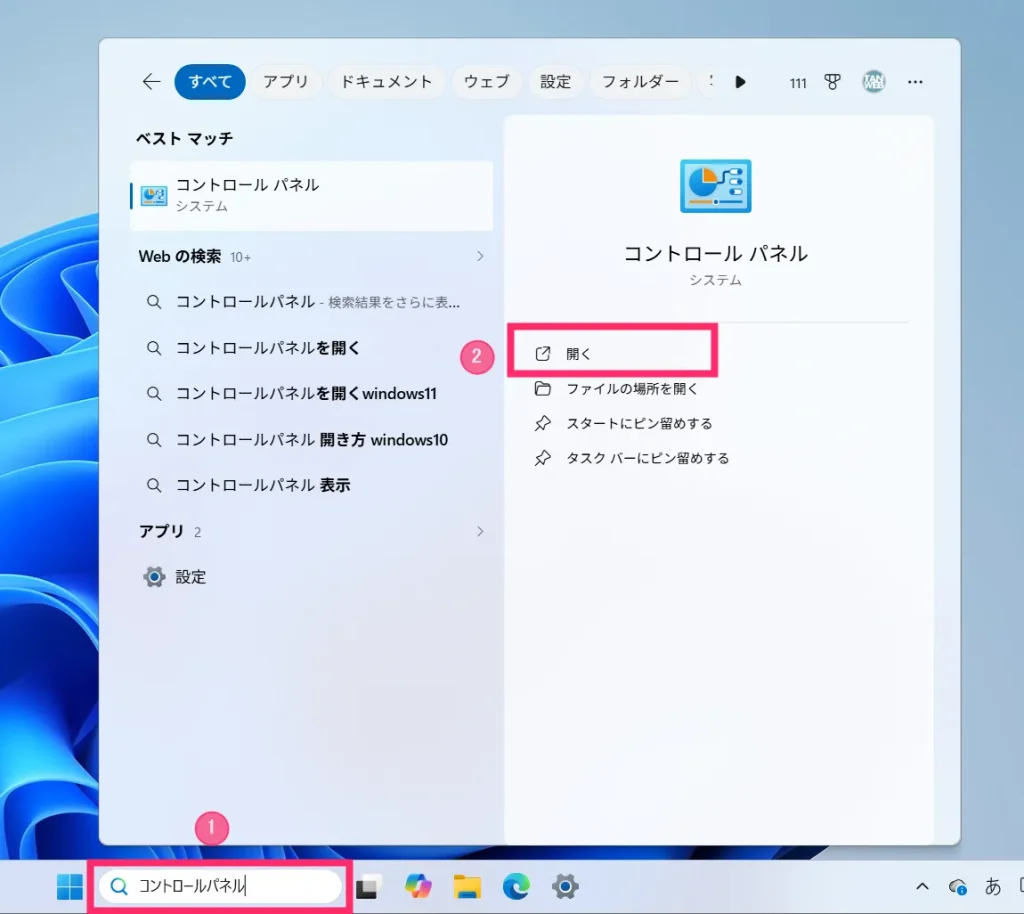Select suggestion コントロールパネル 開き方 windows10

pyautogui.click(x=312, y=440)
